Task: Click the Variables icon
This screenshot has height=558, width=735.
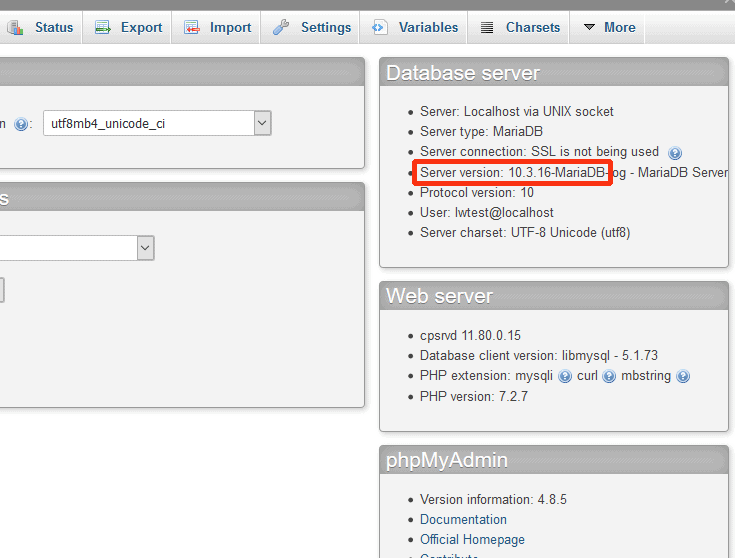Action: [x=379, y=27]
